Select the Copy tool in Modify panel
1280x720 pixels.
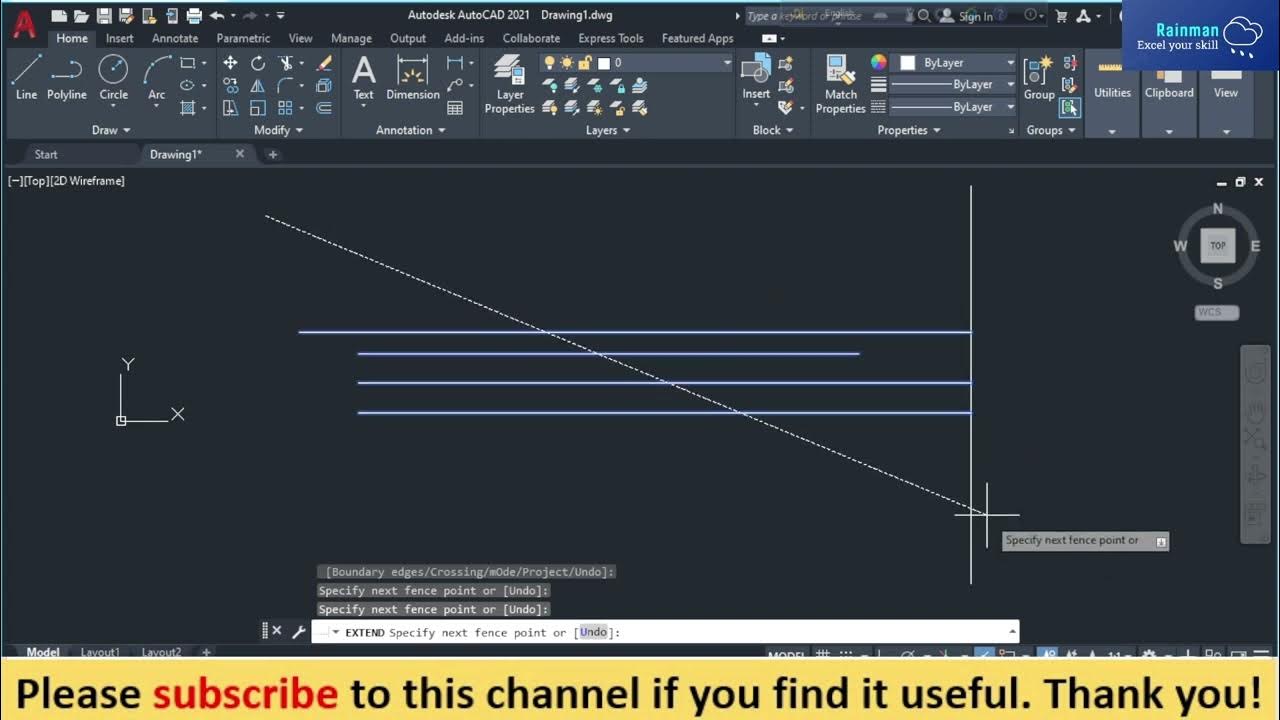[x=230, y=86]
